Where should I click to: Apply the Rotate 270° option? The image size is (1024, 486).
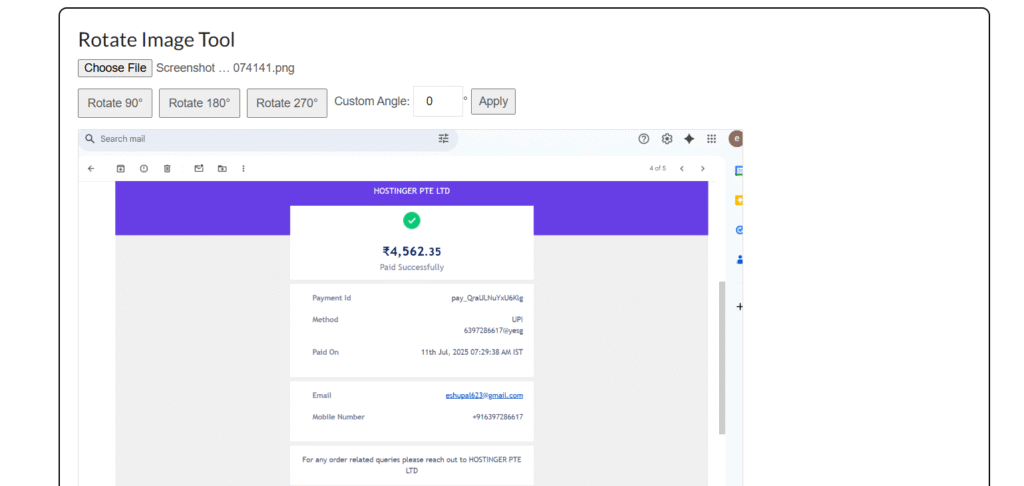[287, 102]
